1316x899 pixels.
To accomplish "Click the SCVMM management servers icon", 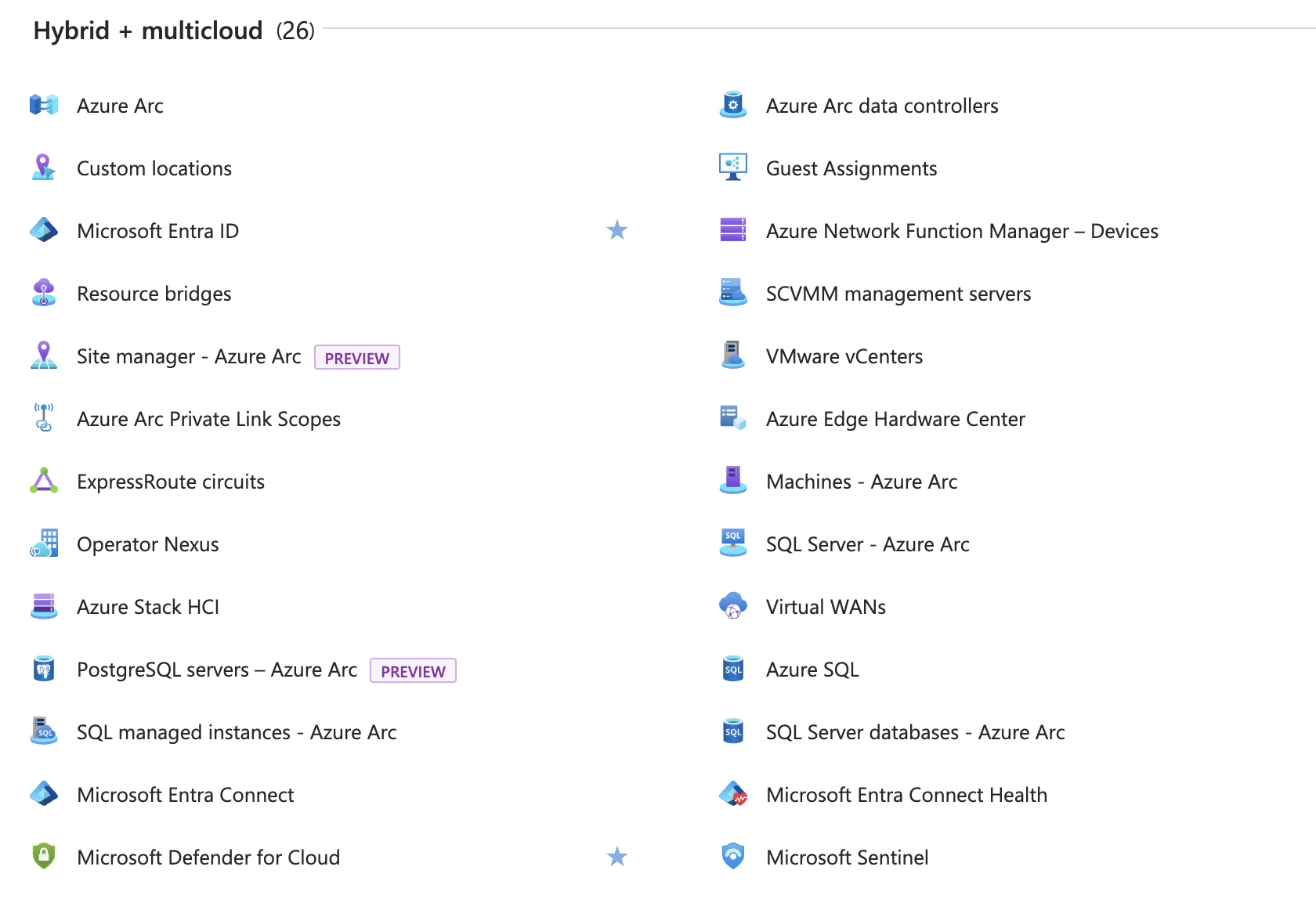I will [x=733, y=293].
